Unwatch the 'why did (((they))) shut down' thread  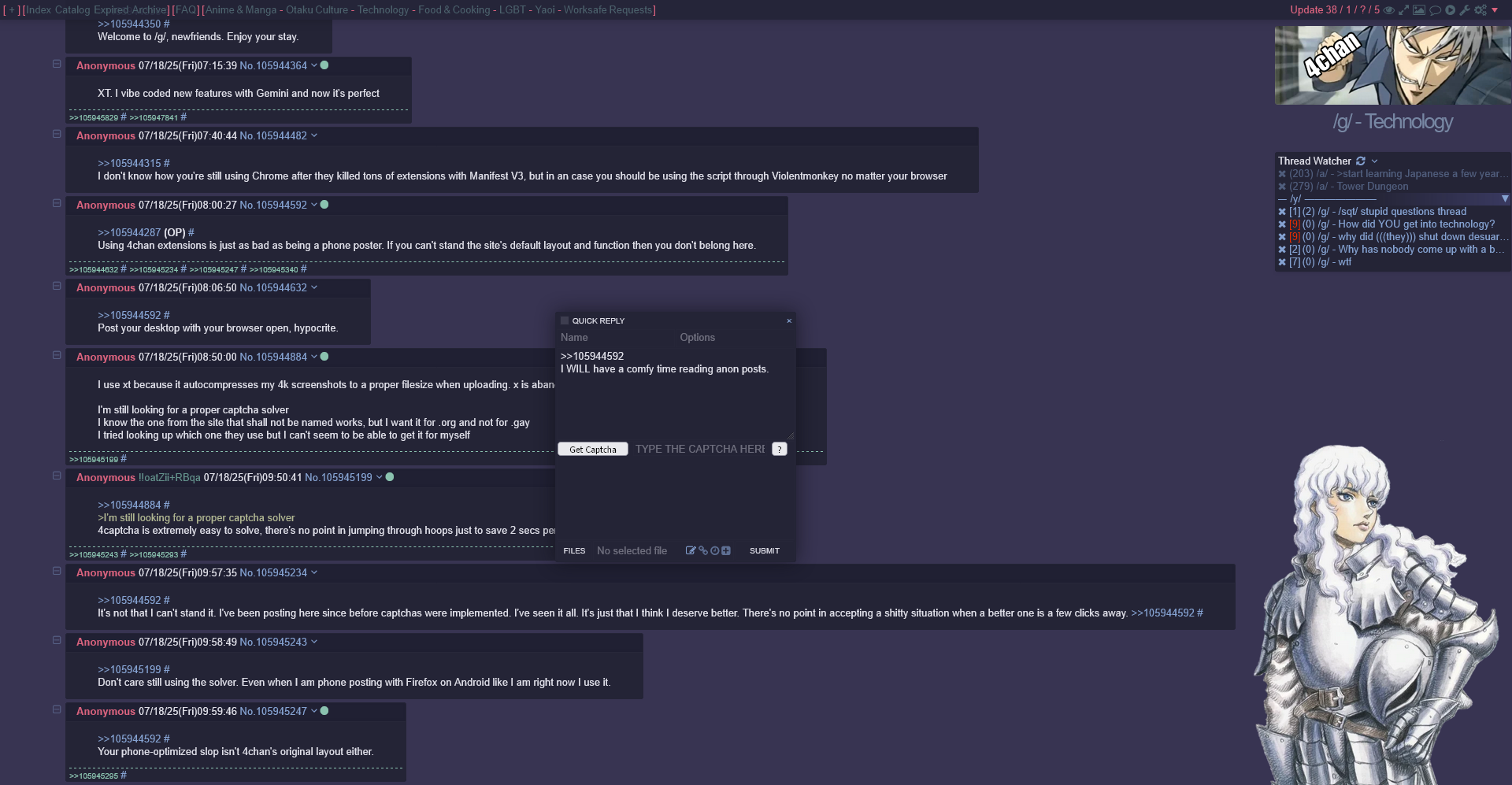(x=1282, y=237)
